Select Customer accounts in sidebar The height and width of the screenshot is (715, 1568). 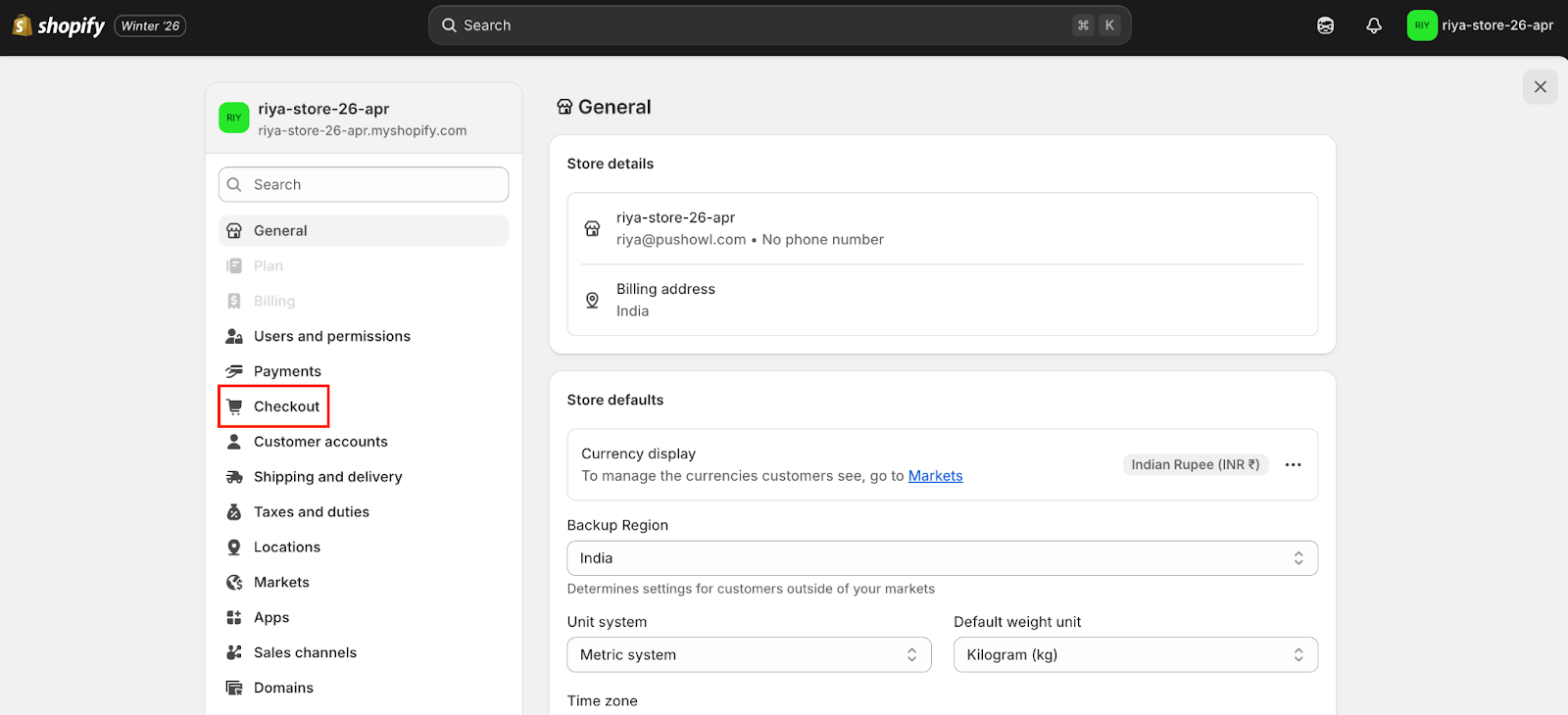click(320, 442)
